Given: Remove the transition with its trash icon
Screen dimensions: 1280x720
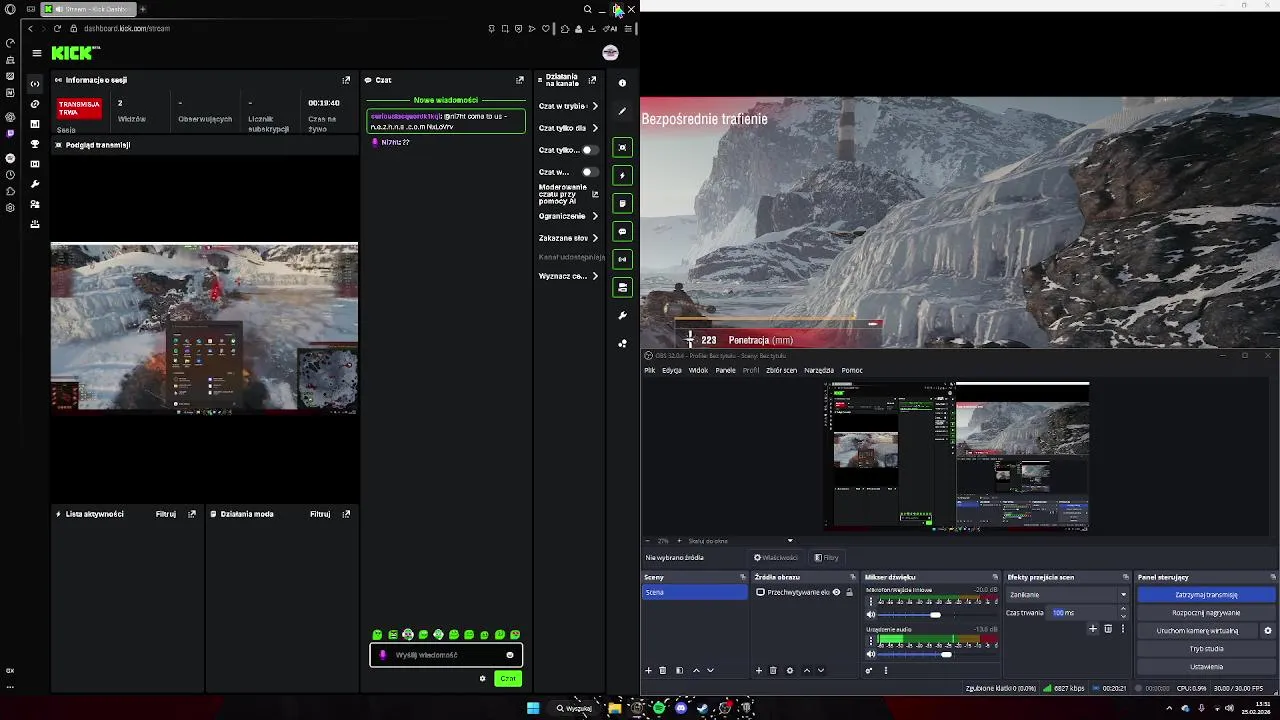Looking at the screenshot, I should click(x=1108, y=629).
